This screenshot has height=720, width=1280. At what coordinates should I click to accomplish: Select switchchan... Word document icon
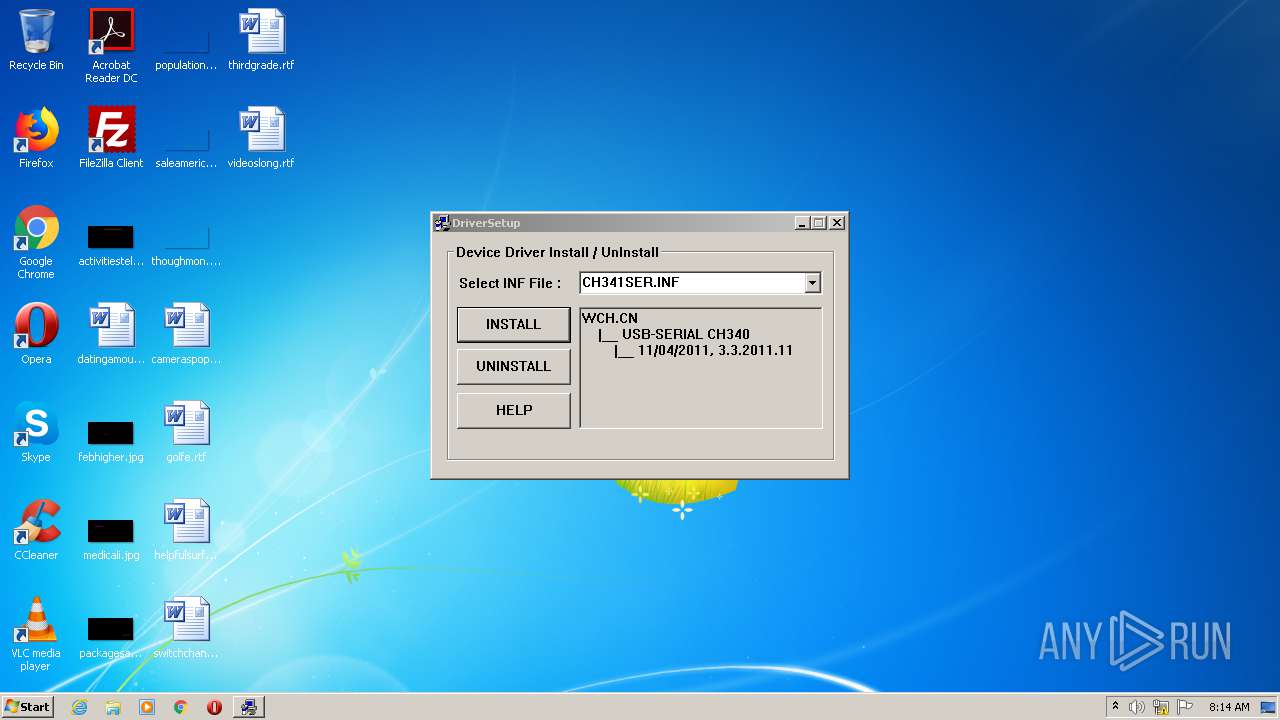[186, 628]
